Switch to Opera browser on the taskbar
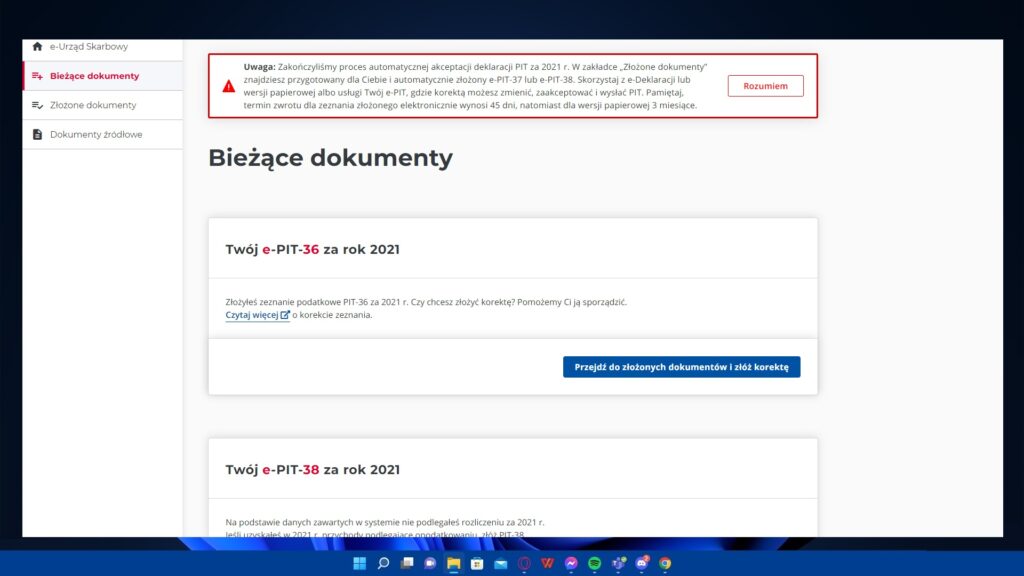 [524, 563]
